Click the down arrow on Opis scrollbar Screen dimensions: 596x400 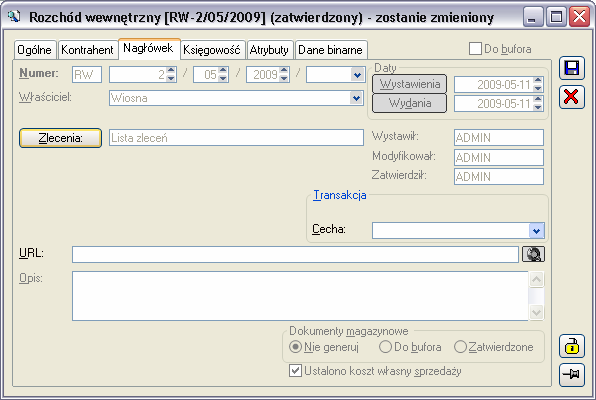pyautogui.click(x=536, y=313)
